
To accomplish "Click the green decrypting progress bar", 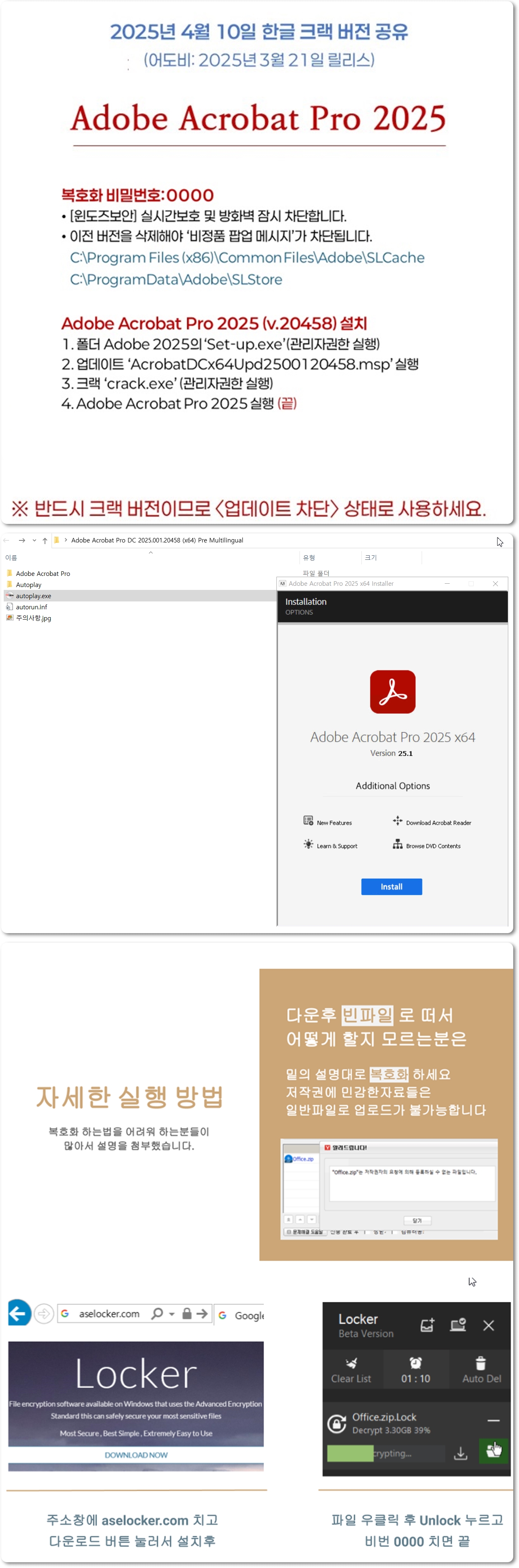I will [350, 1453].
